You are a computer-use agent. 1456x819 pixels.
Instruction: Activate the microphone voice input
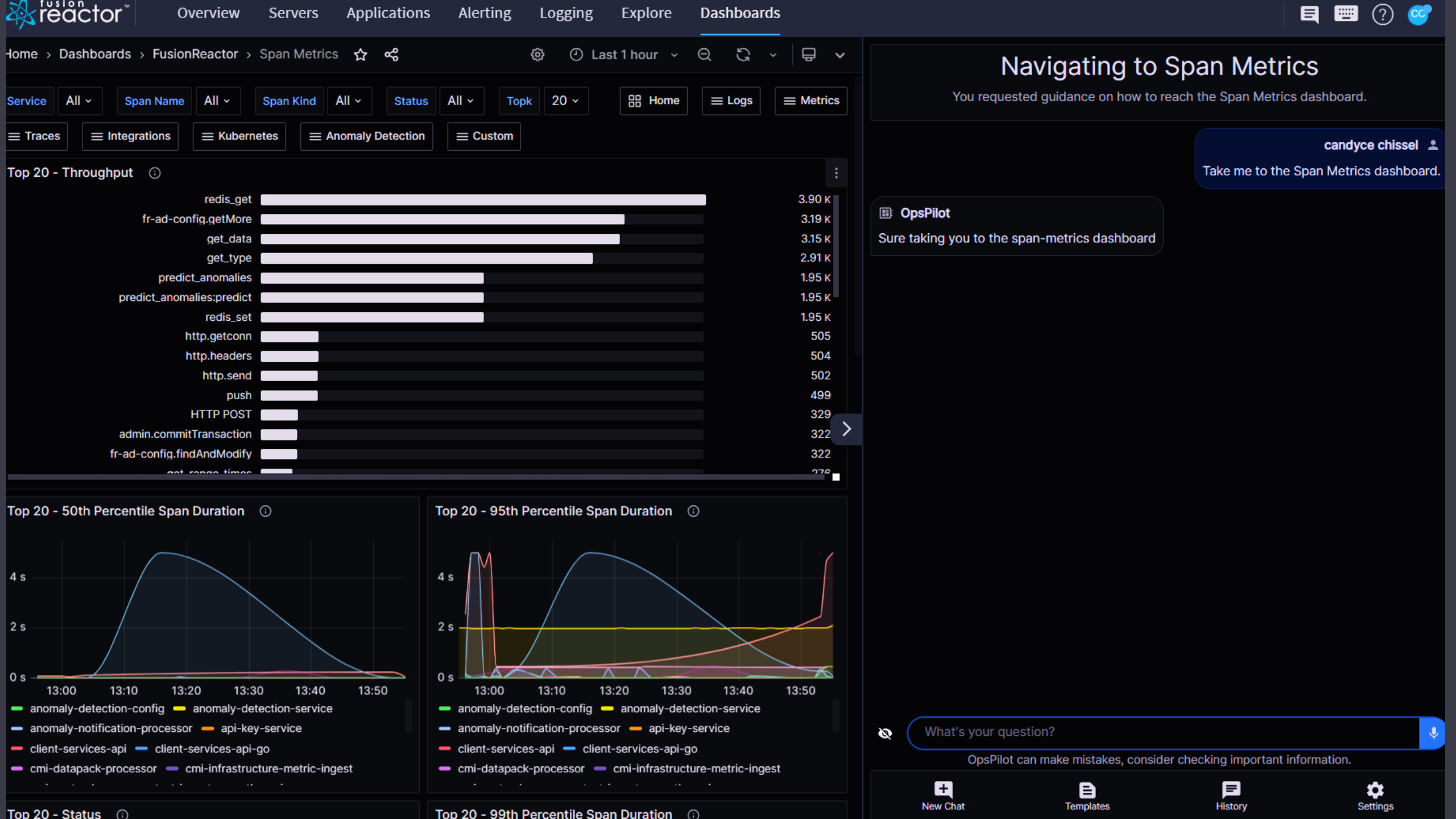(x=1432, y=733)
